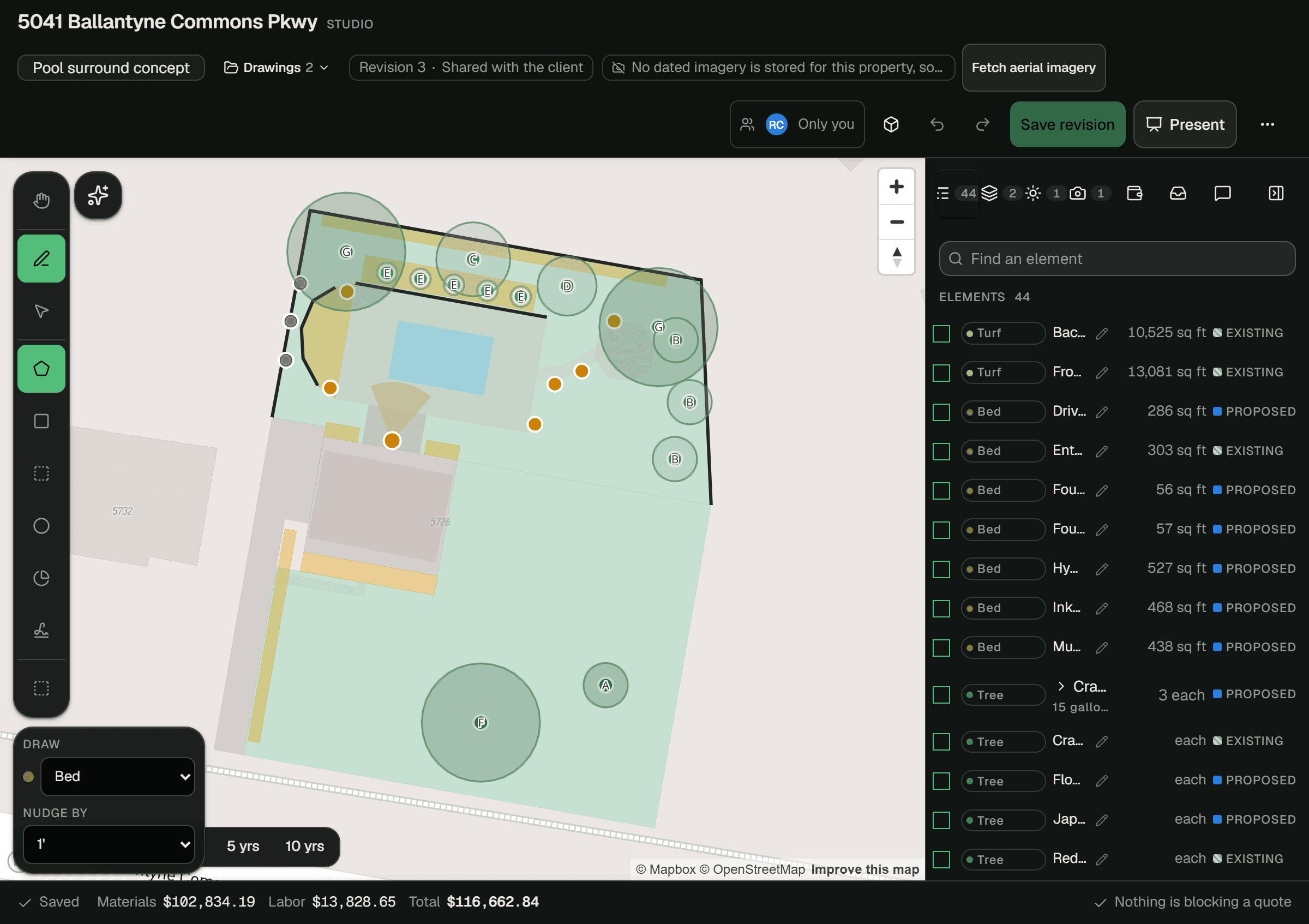Expand the Cra... tree group
Viewport: 1309px width, 924px height.
coord(1060,686)
